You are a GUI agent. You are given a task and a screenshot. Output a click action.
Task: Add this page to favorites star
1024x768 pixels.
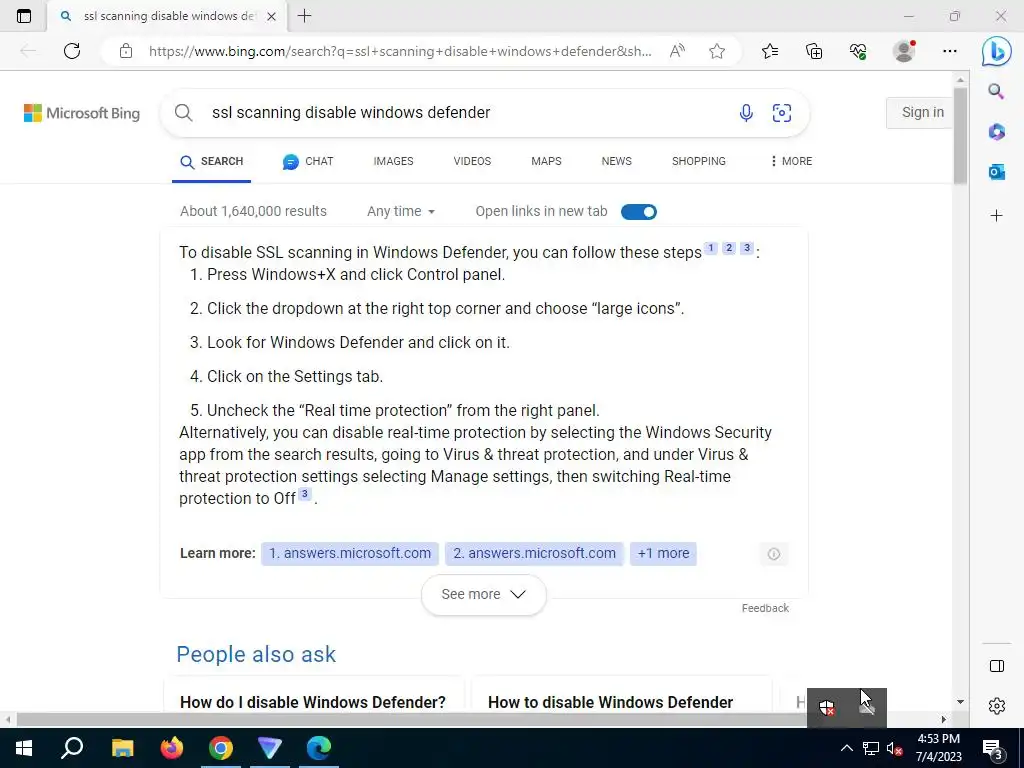point(717,51)
